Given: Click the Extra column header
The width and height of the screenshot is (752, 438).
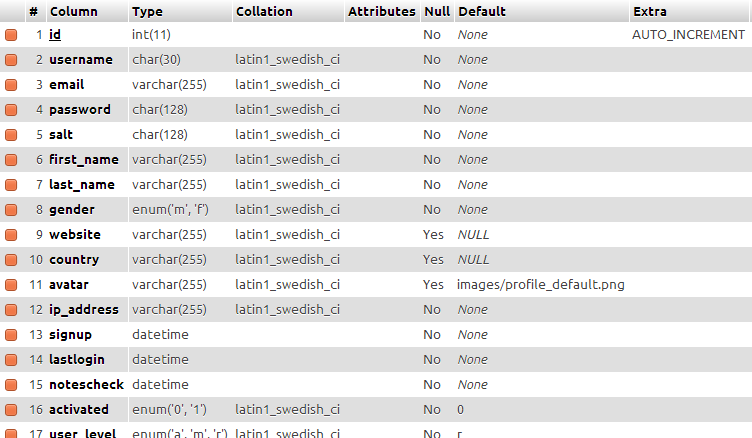Looking at the screenshot, I should (x=648, y=12).
